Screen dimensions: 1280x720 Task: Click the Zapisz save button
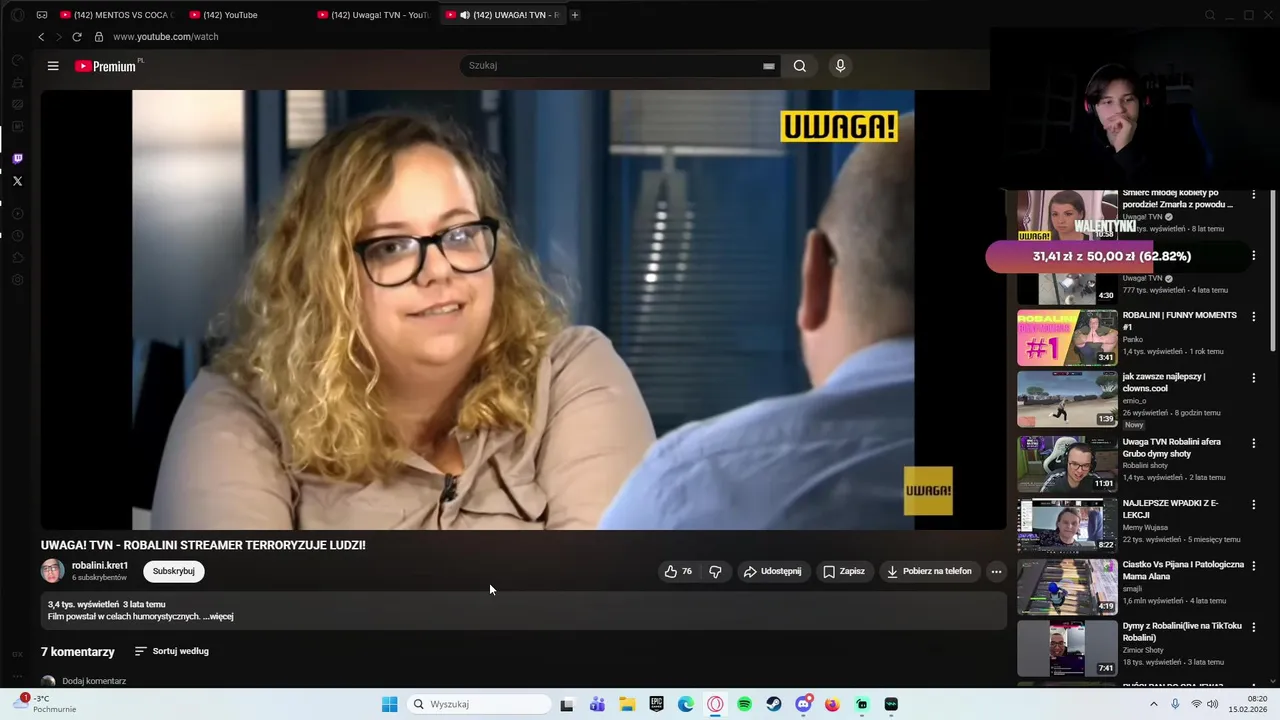click(x=843, y=572)
